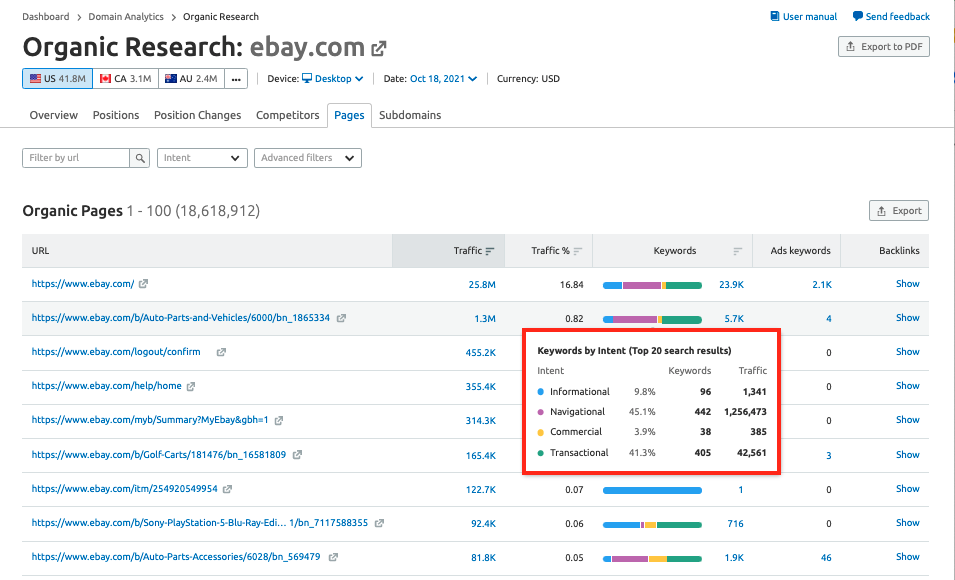Click Show backlinks for itm/254920549954 row
Screen dimensions: 955x580
pyautogui.click(x=907, y=489)
